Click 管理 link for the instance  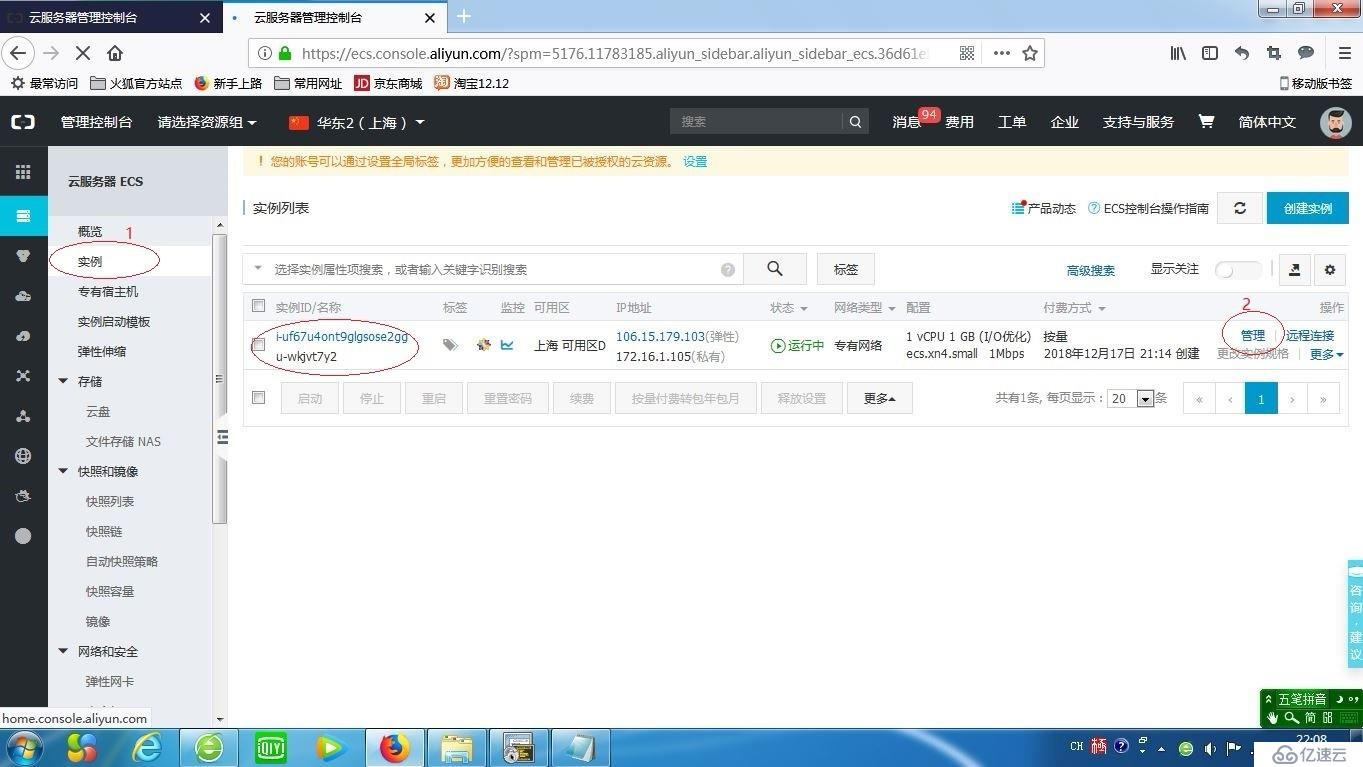pos(1253,336)
